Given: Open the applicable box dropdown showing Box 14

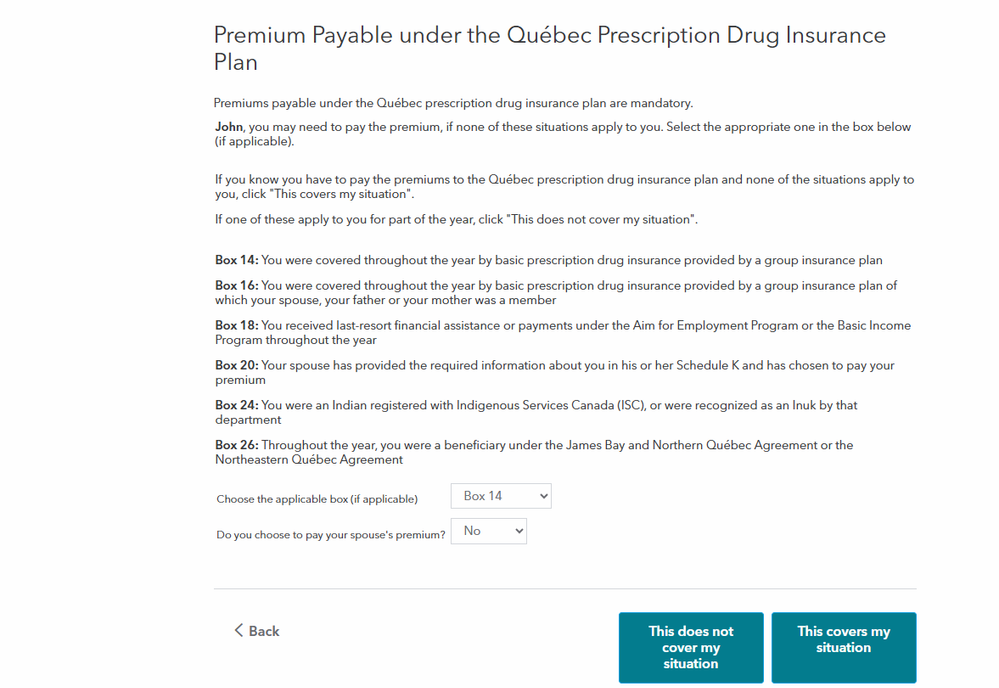Looking at the screenshot, I should 501,496.
